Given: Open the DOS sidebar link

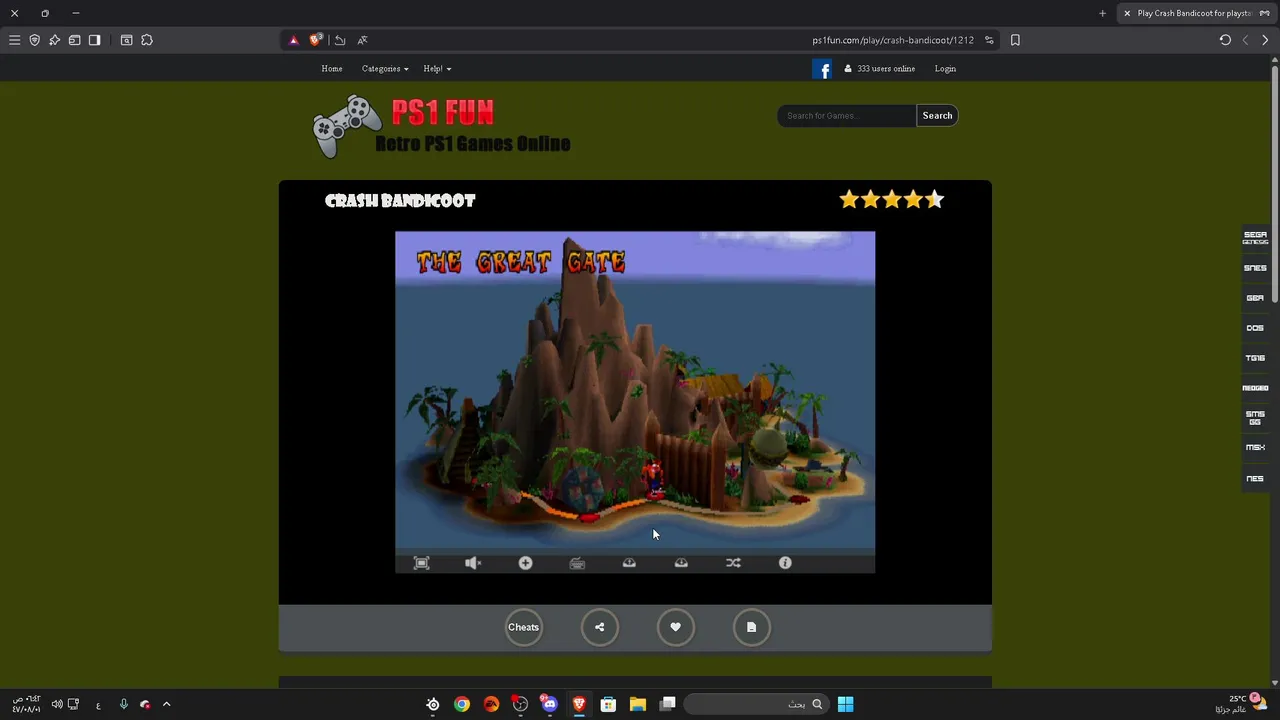Looking at the screenshot, I should [x=1255, y=328].
